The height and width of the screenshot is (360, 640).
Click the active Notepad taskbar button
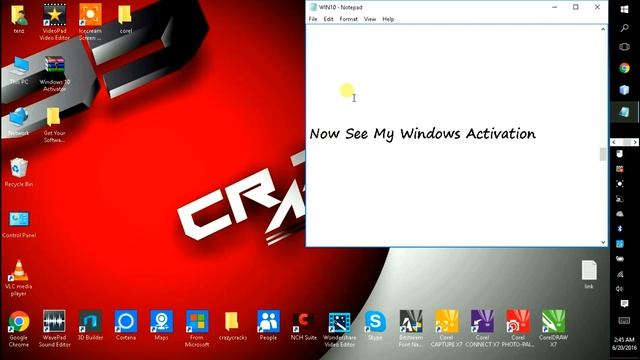624,111
